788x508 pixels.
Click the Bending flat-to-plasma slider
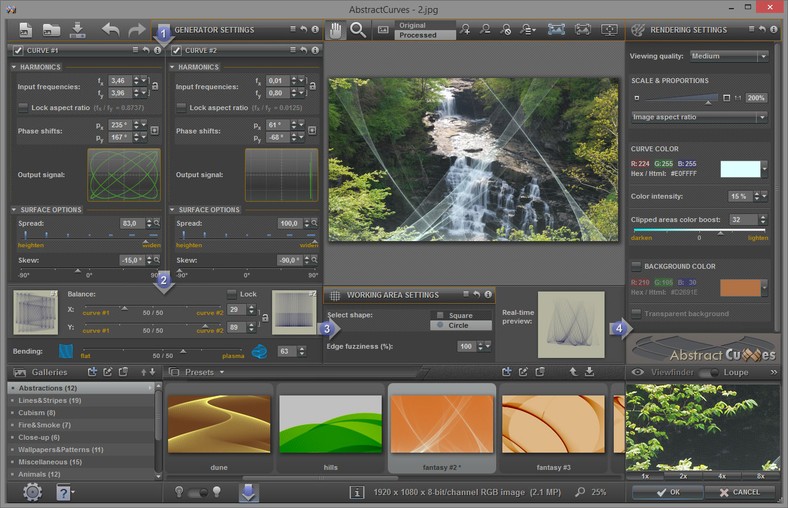(x=162, y=350)
